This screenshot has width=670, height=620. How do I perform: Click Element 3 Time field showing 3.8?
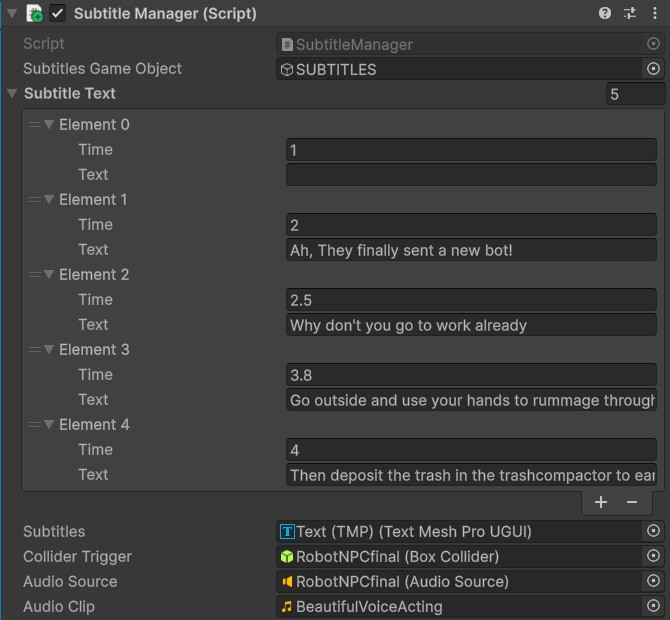tap(471, 375)
